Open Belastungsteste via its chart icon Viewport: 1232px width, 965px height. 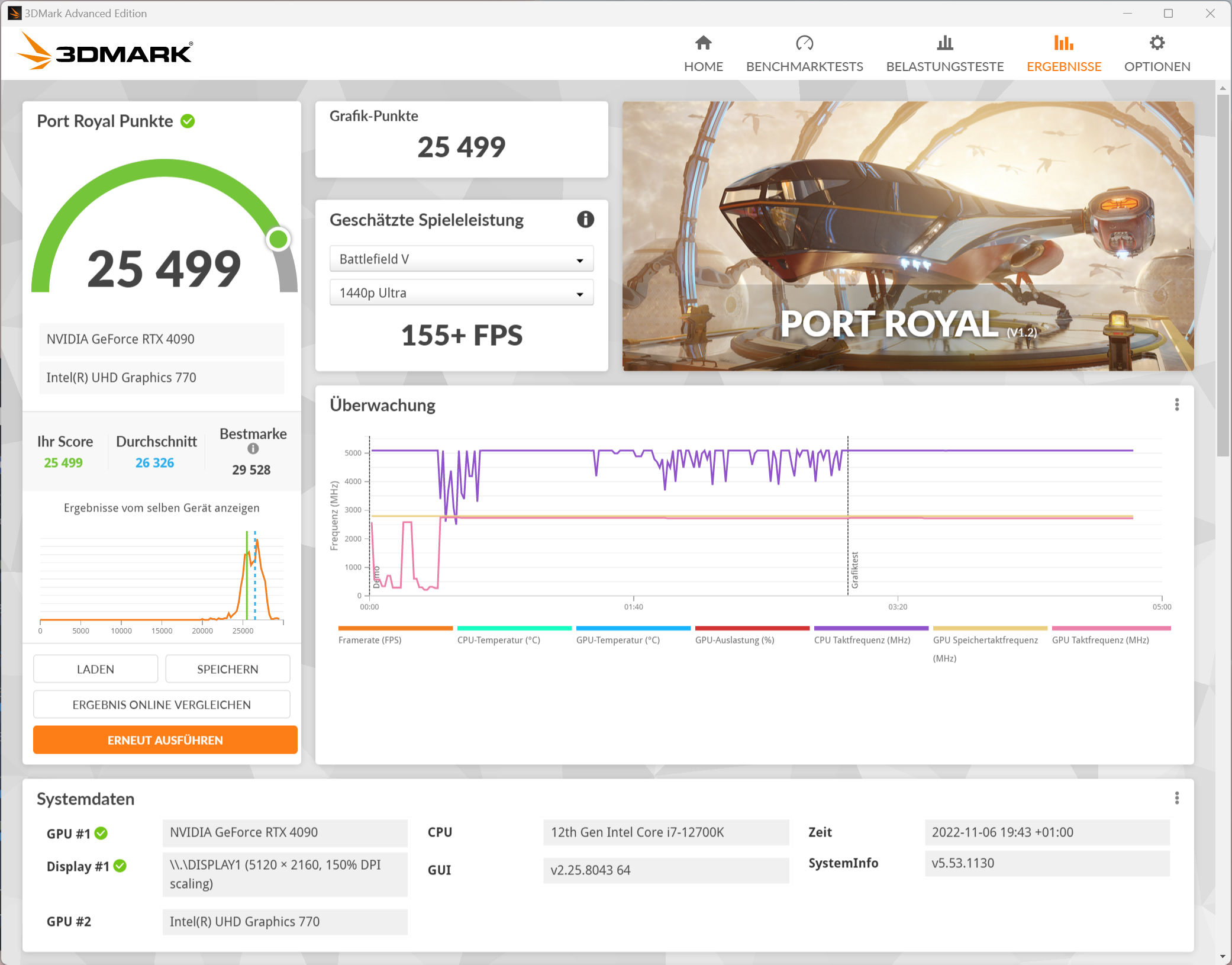click(945, 42)
